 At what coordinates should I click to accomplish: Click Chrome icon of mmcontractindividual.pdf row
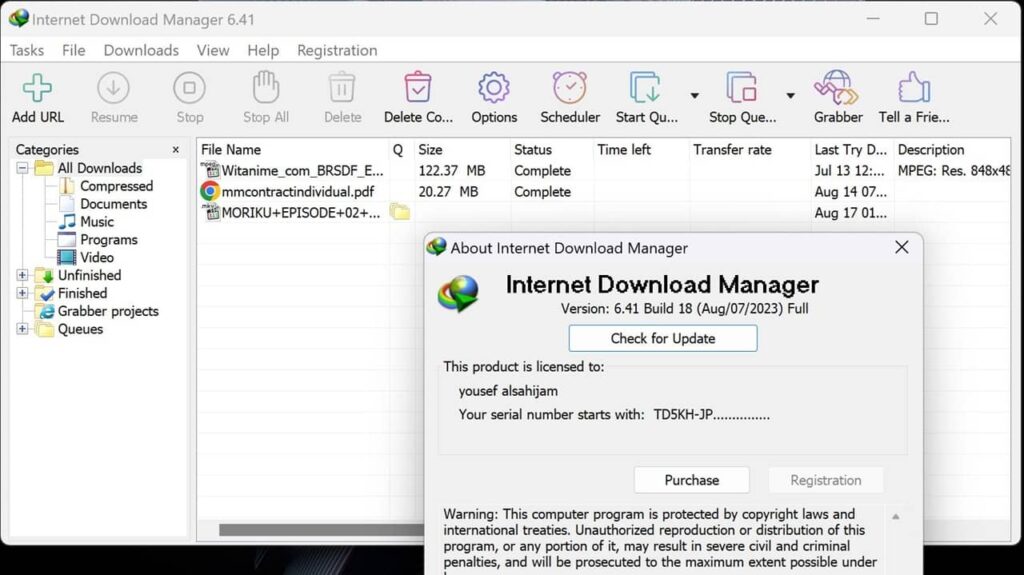[x=210, y=191]
